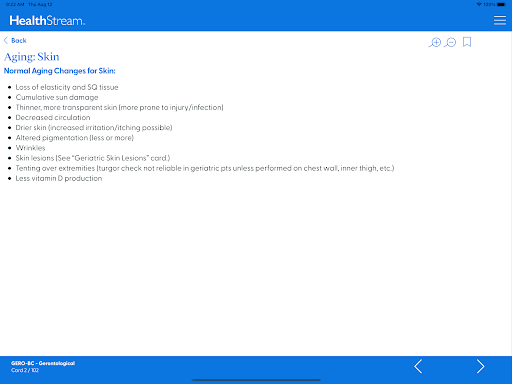
Task: Select the Drier skin bullet
Action: [x=94, y=128]
